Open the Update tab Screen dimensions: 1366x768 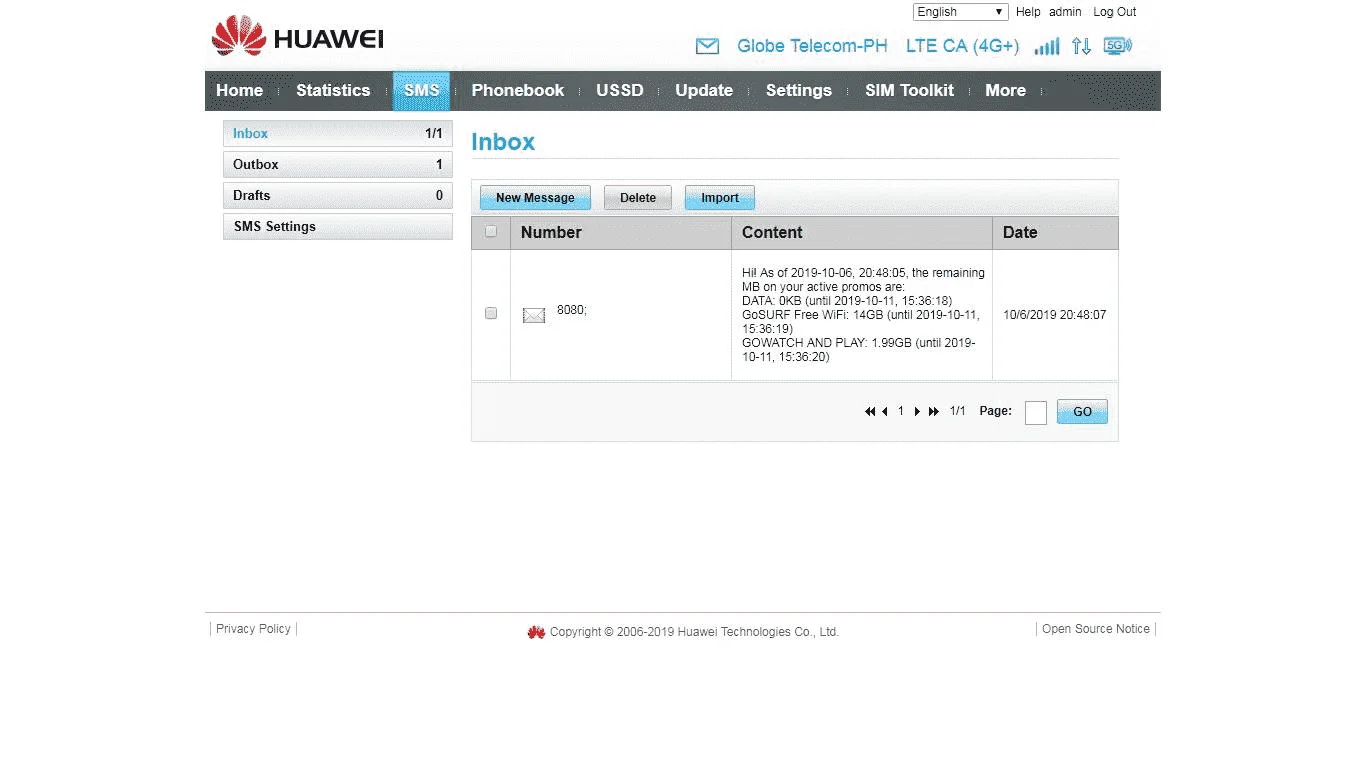(x=704, y=90)
